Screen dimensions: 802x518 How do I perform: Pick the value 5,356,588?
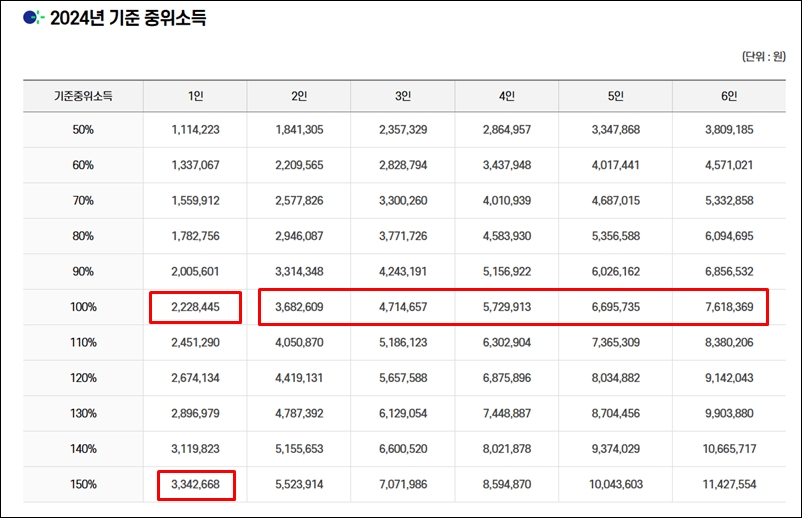(616, 236)
